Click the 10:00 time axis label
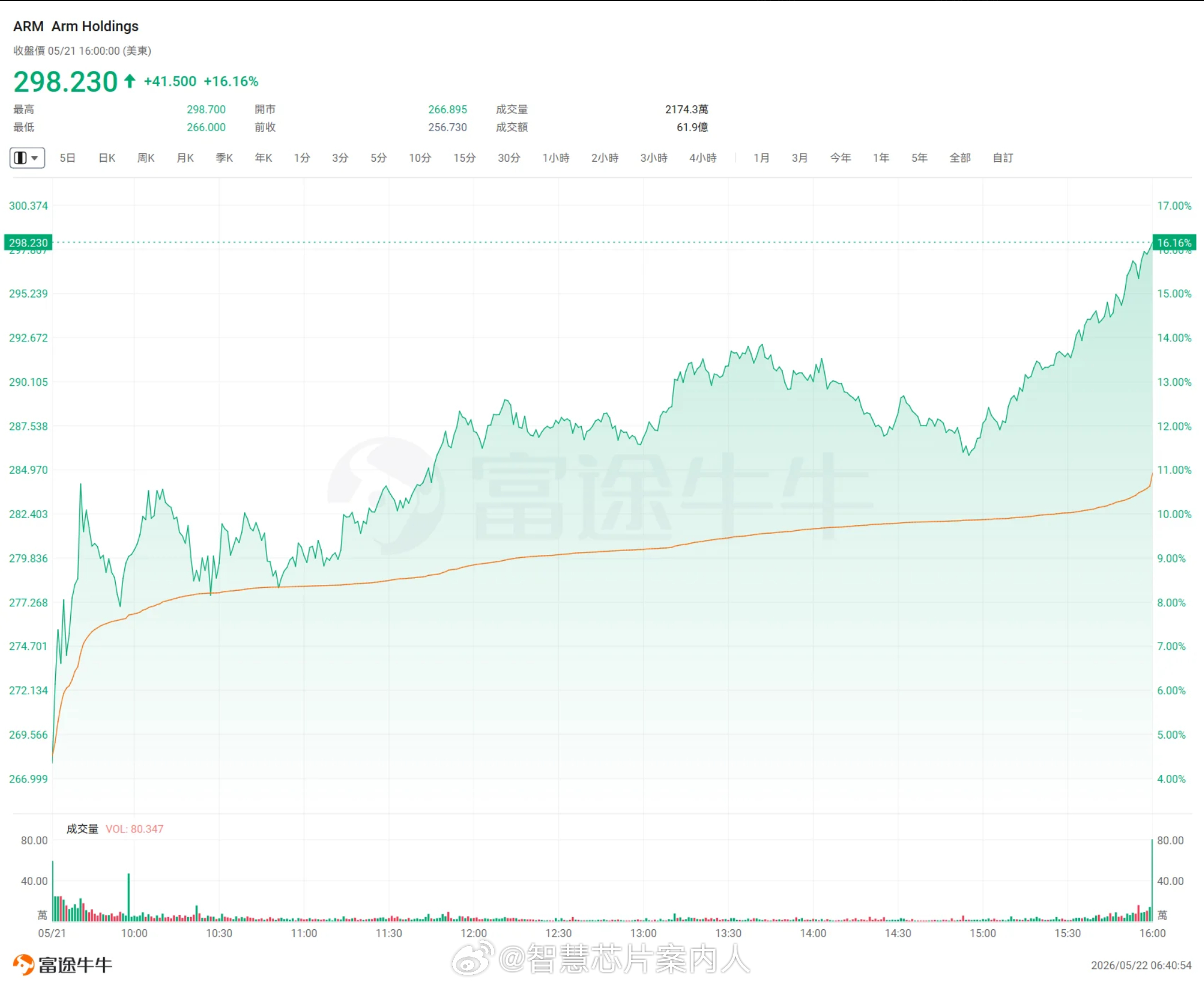This screenshot has width=1204, height=988. [134, 933]
